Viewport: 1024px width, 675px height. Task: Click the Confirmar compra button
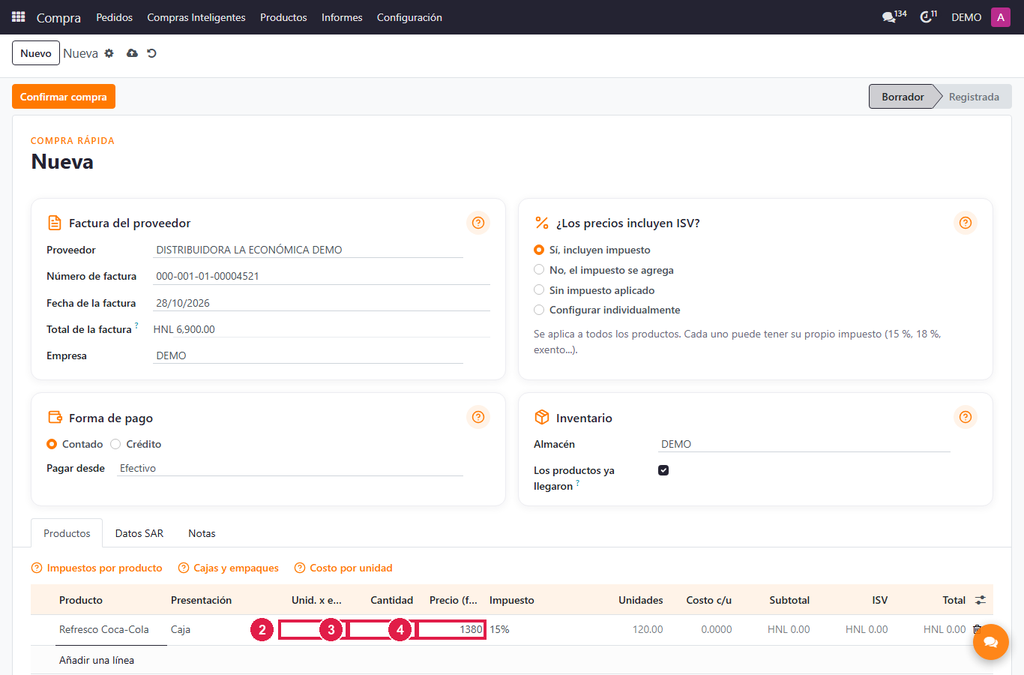coord(63,97)
